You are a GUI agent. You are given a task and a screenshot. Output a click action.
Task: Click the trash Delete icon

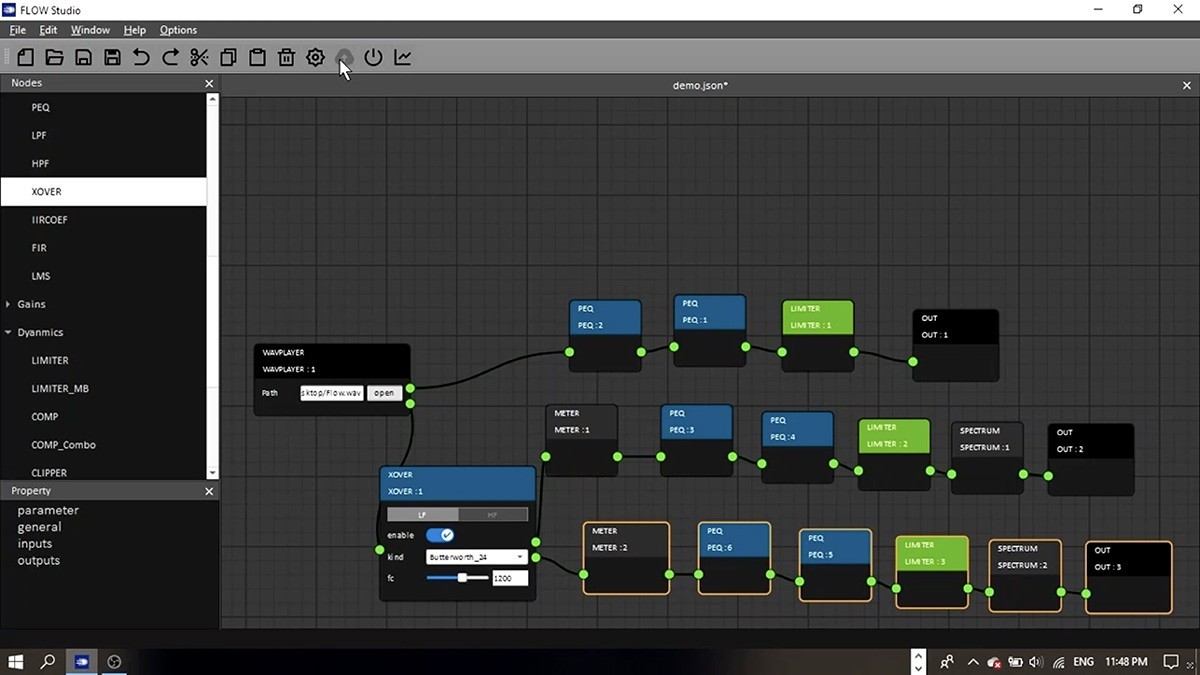pos(286,57)
